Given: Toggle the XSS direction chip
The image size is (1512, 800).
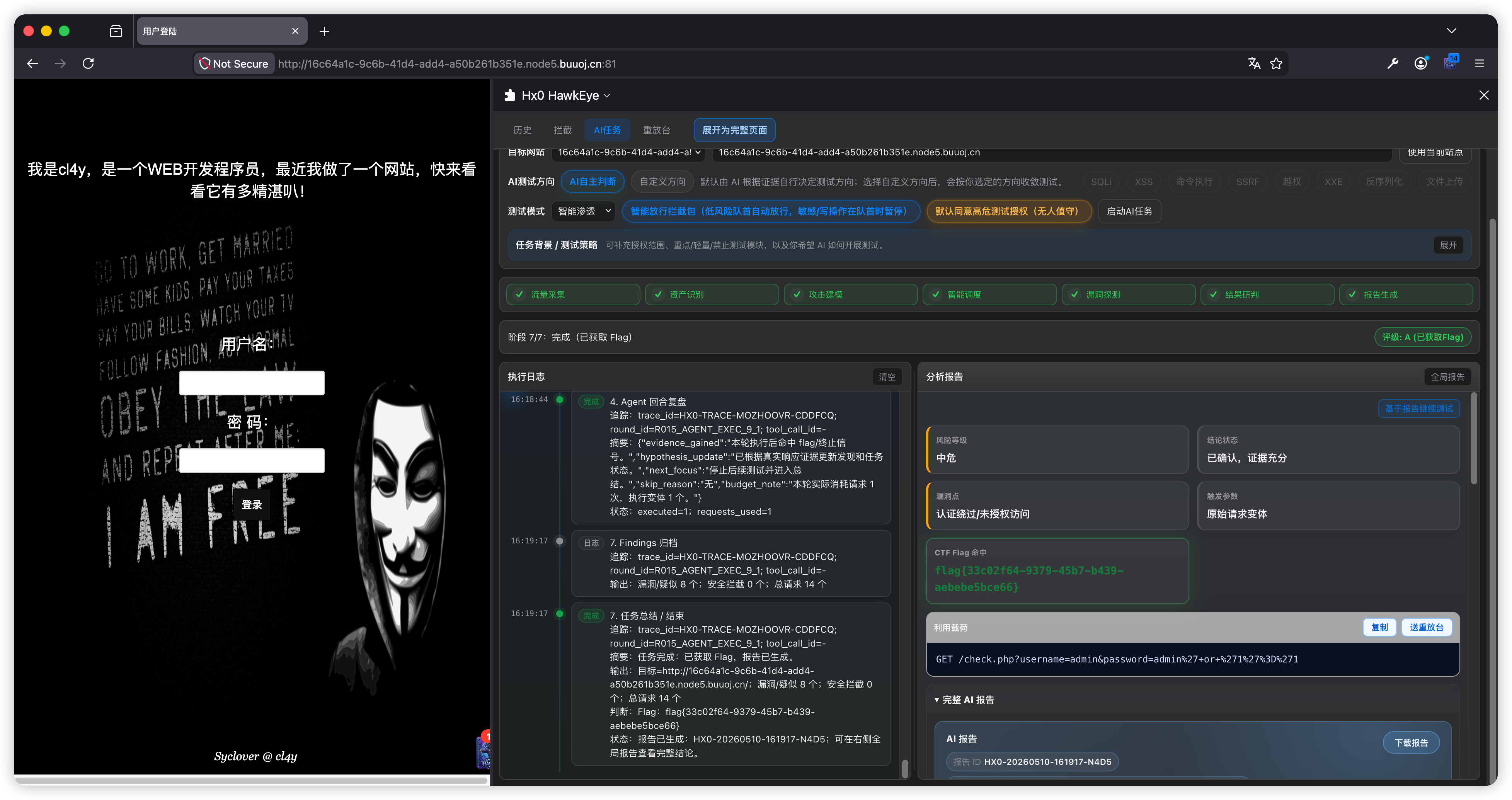Looking at the screenshot, I should click(1143, 182).
